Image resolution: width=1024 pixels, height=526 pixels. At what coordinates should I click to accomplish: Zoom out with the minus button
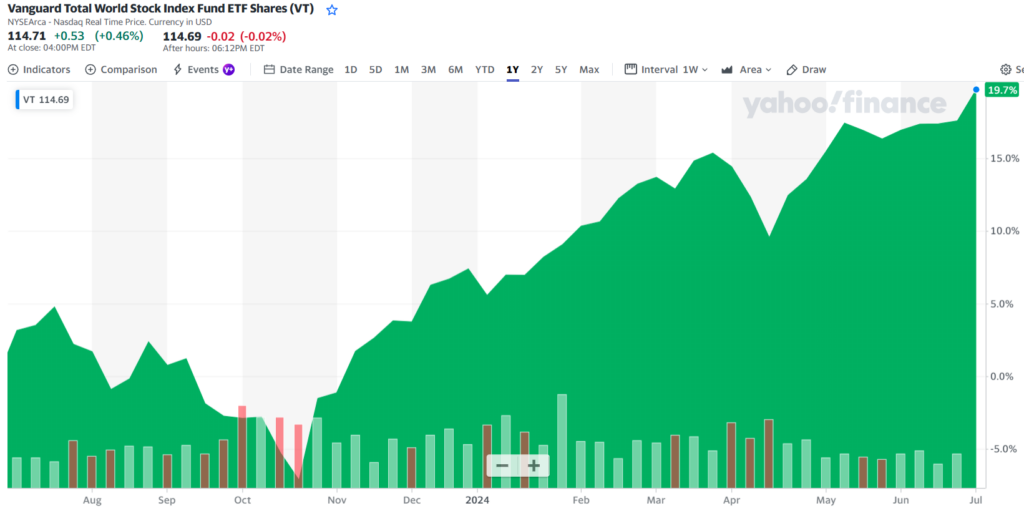click(502, 466)
